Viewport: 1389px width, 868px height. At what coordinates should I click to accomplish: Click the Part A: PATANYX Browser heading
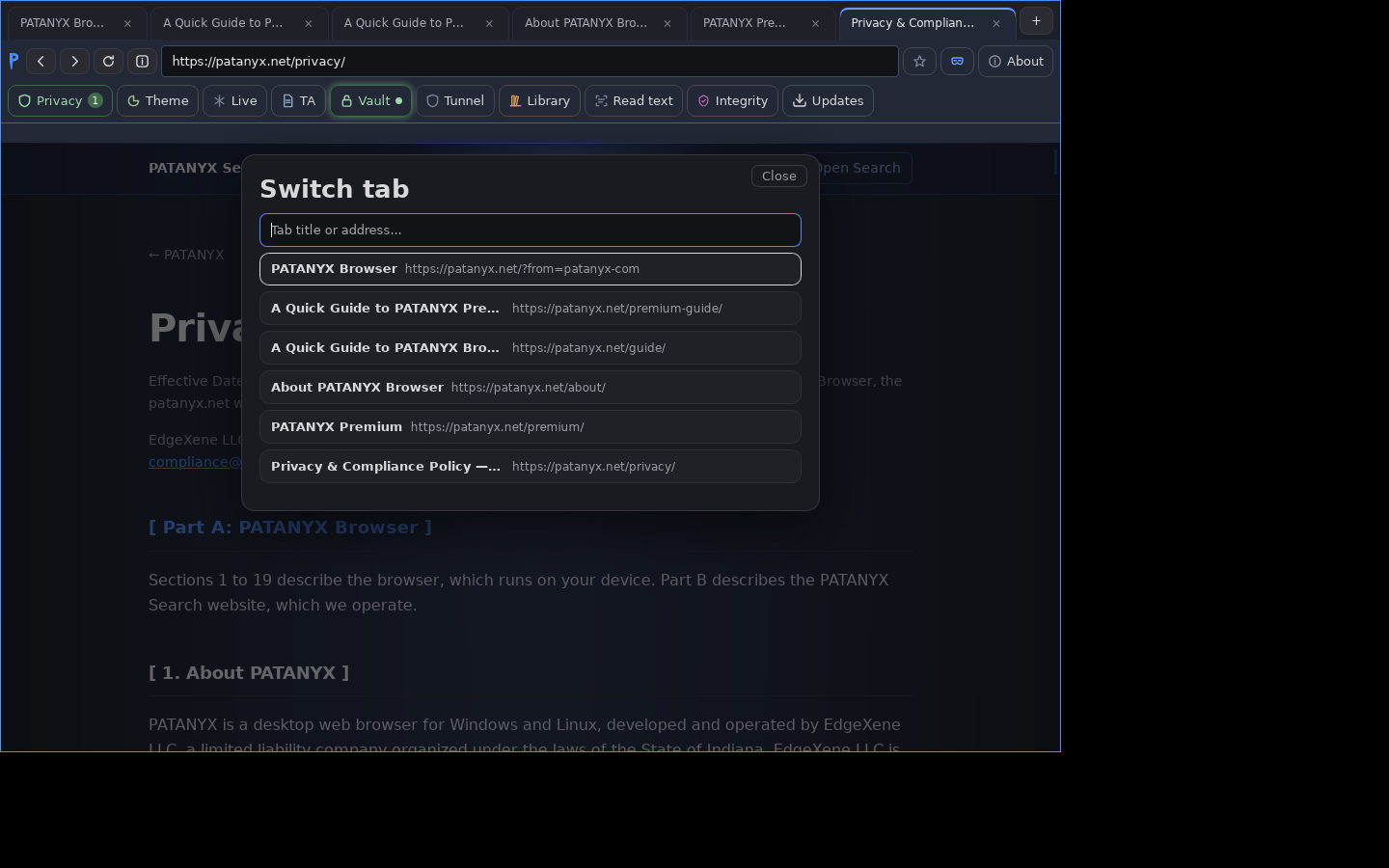(290, 528)
